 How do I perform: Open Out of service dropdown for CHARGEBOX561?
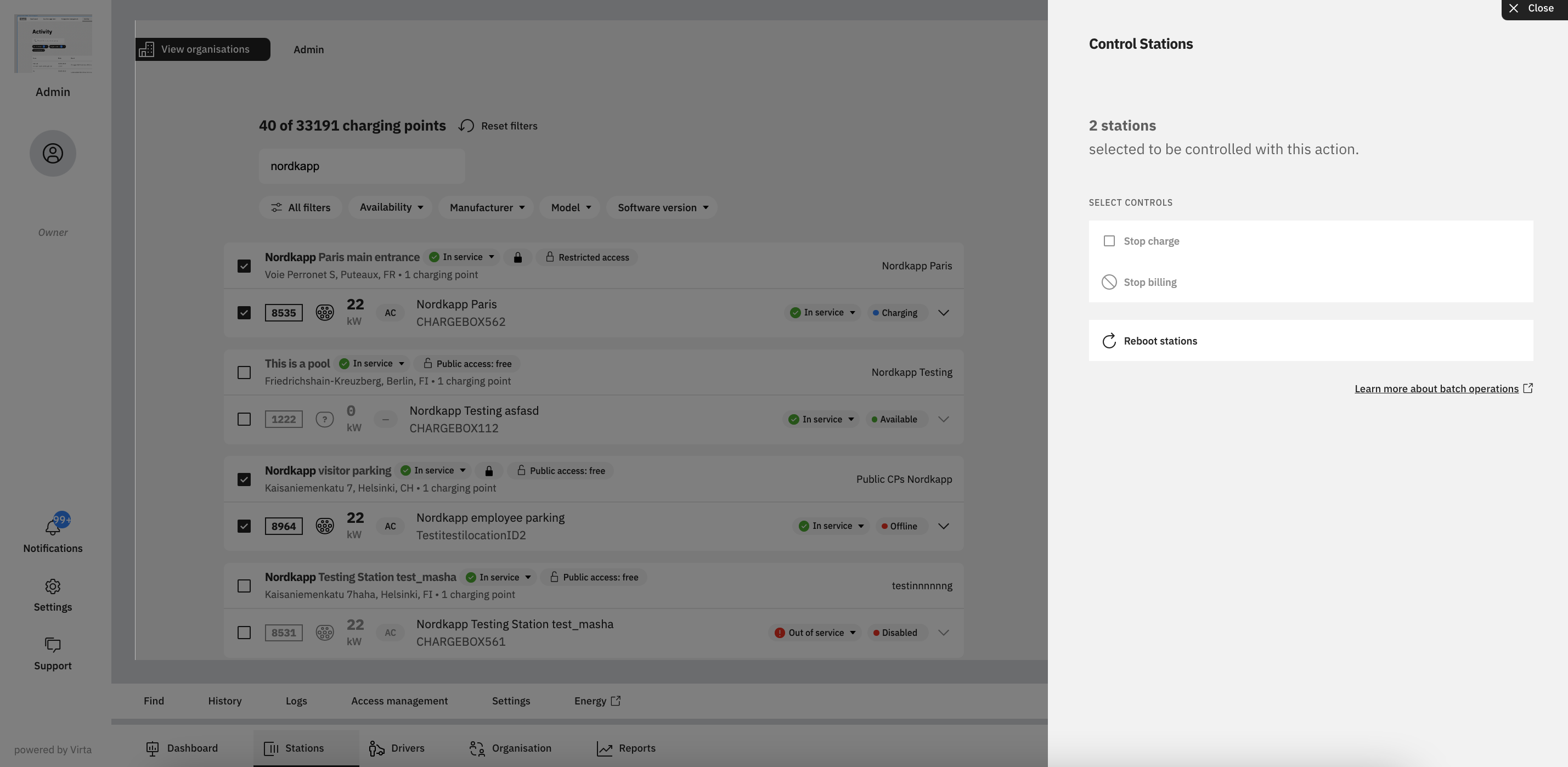pos(815,633)
